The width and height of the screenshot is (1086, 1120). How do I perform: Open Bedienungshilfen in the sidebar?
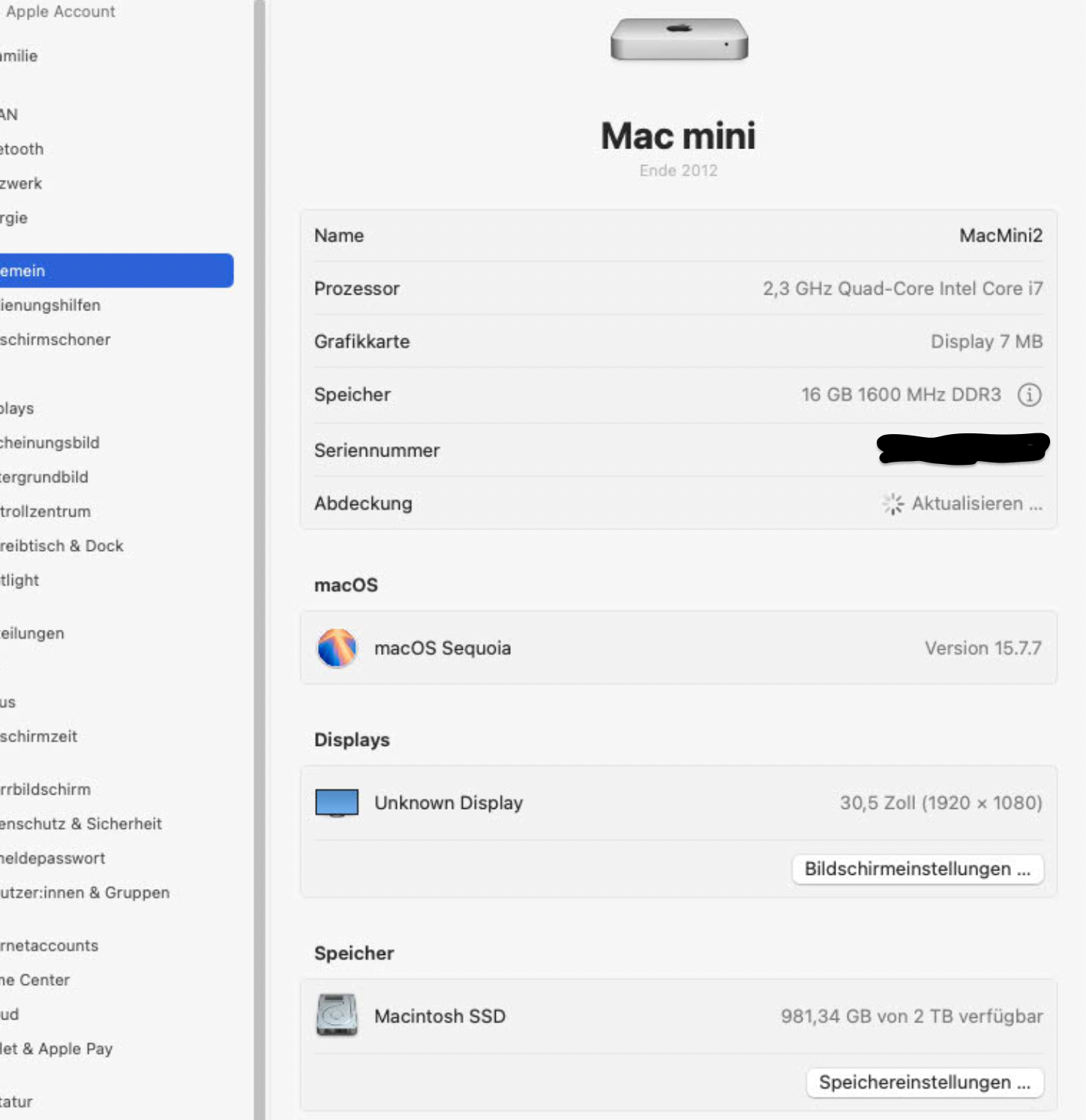pos(50,305)
